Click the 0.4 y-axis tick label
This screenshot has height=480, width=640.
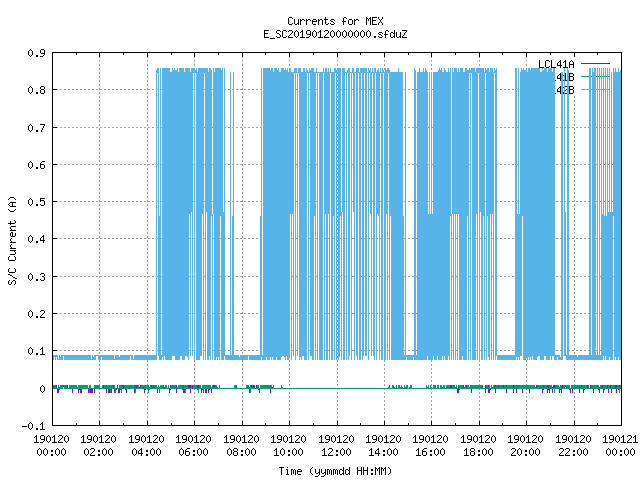pyautogui.click(x=36, y=239)
